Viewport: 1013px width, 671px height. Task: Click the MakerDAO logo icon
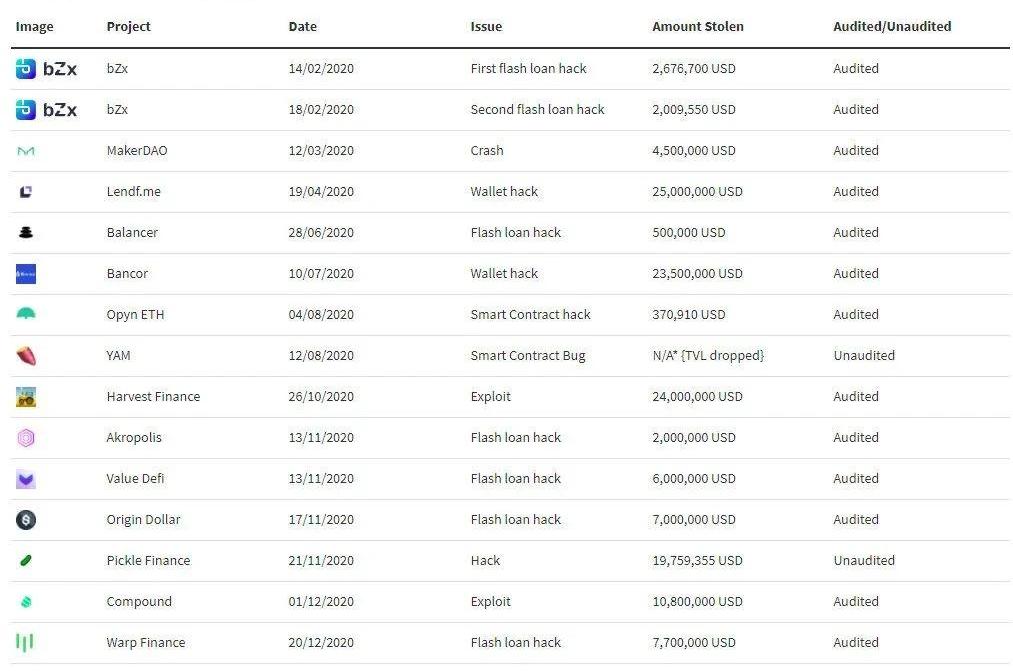26,151
